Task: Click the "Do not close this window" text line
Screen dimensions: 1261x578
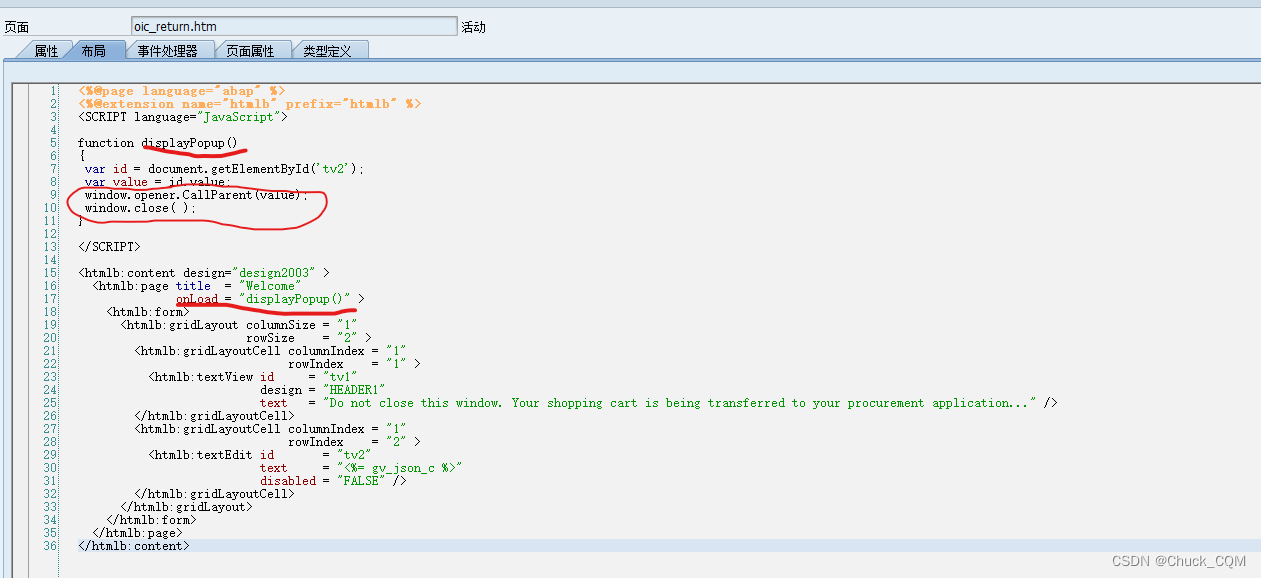Action: click(x=659, y=402)
